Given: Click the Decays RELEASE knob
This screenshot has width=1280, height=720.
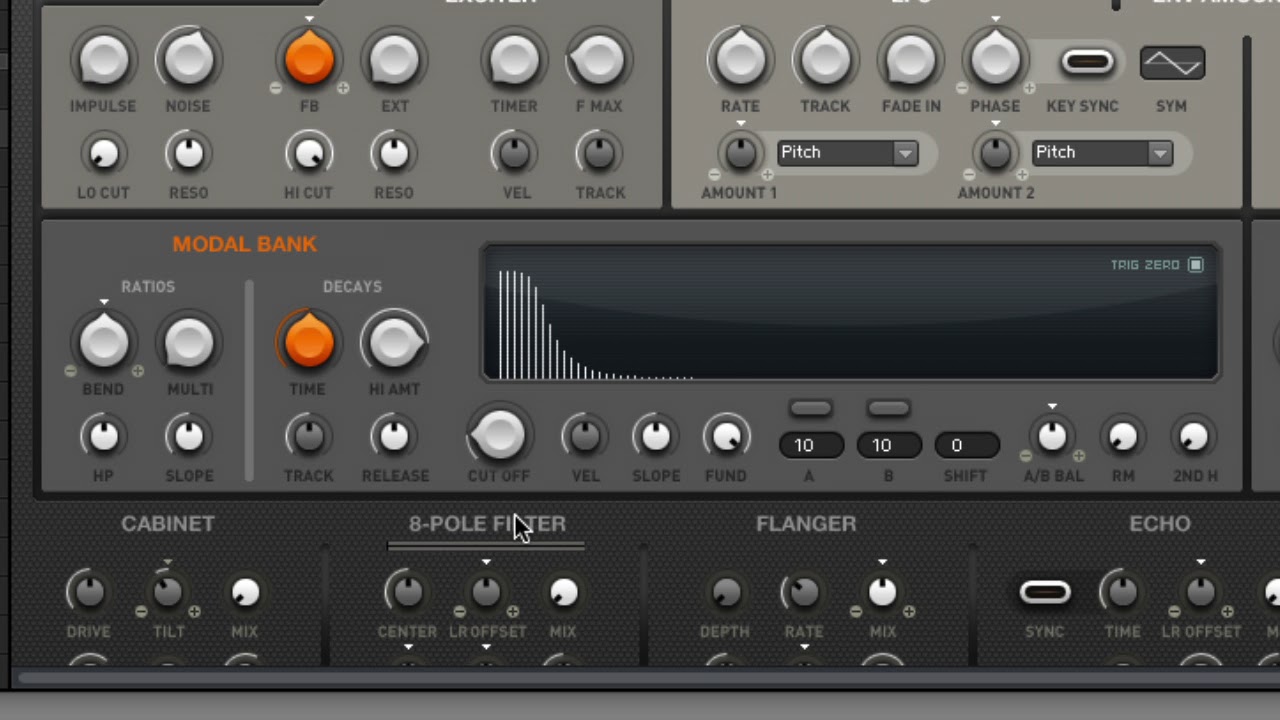Looking at the screenshot, I should [x=394, y=436].
